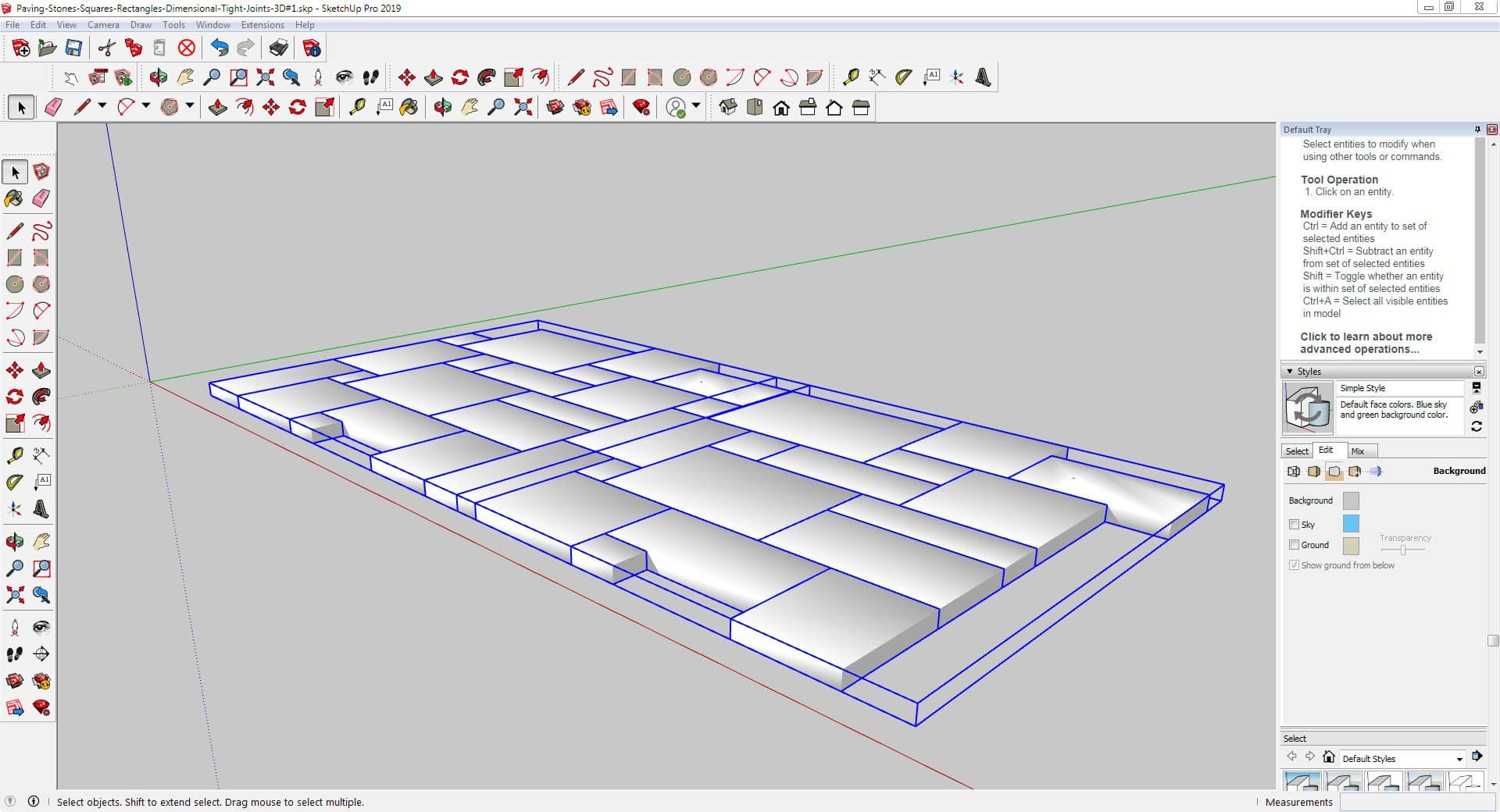Select the Eraser tool in left toolbar
The width and height of the screenshot is (1500, 812).
pyautogui.click(x=41, y=198)
